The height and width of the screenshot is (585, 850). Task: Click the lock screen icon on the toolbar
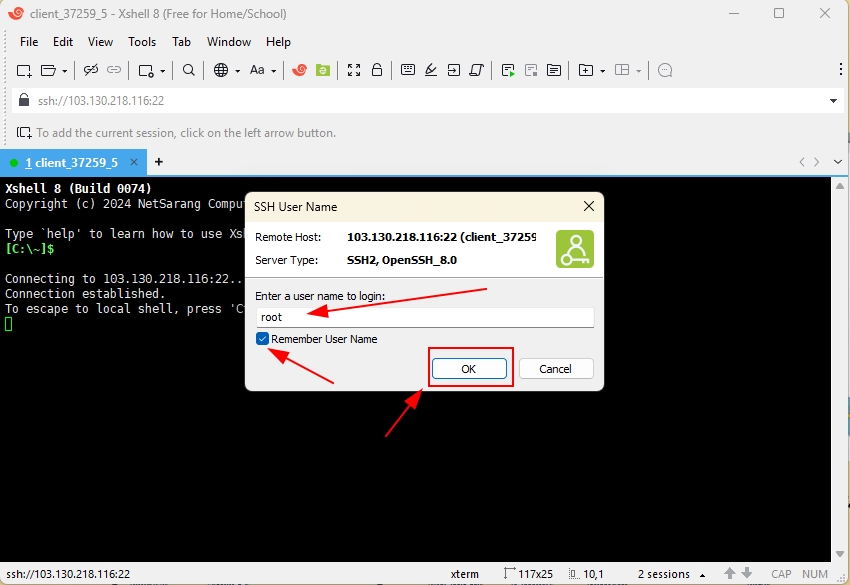pyautogui.click(x=377, y=70)
